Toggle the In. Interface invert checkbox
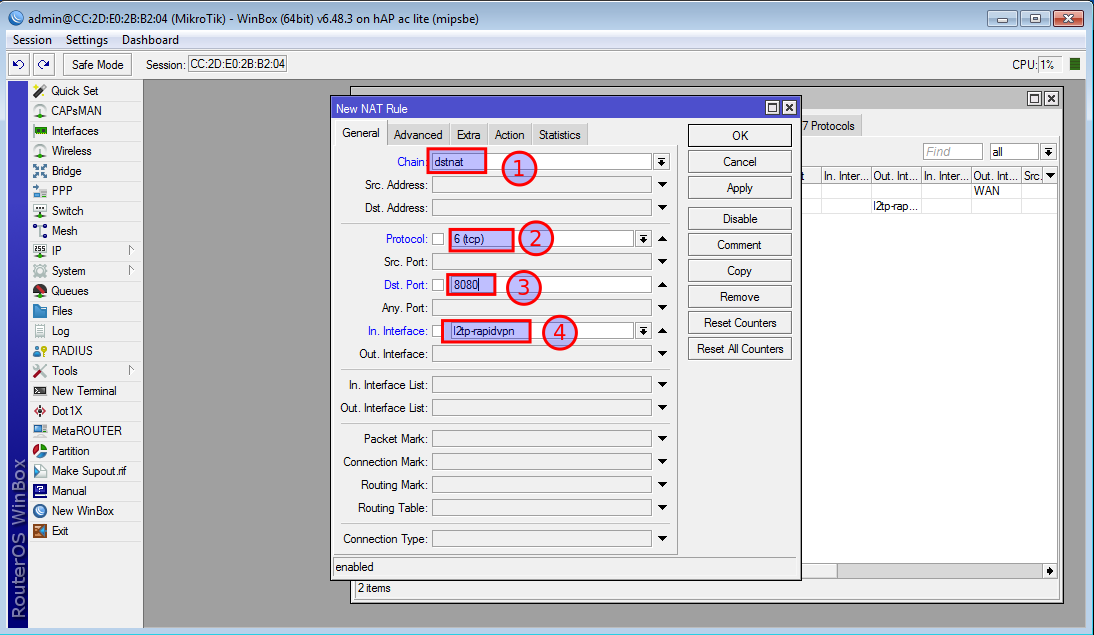1094x635 pixels. click(437, 331)
